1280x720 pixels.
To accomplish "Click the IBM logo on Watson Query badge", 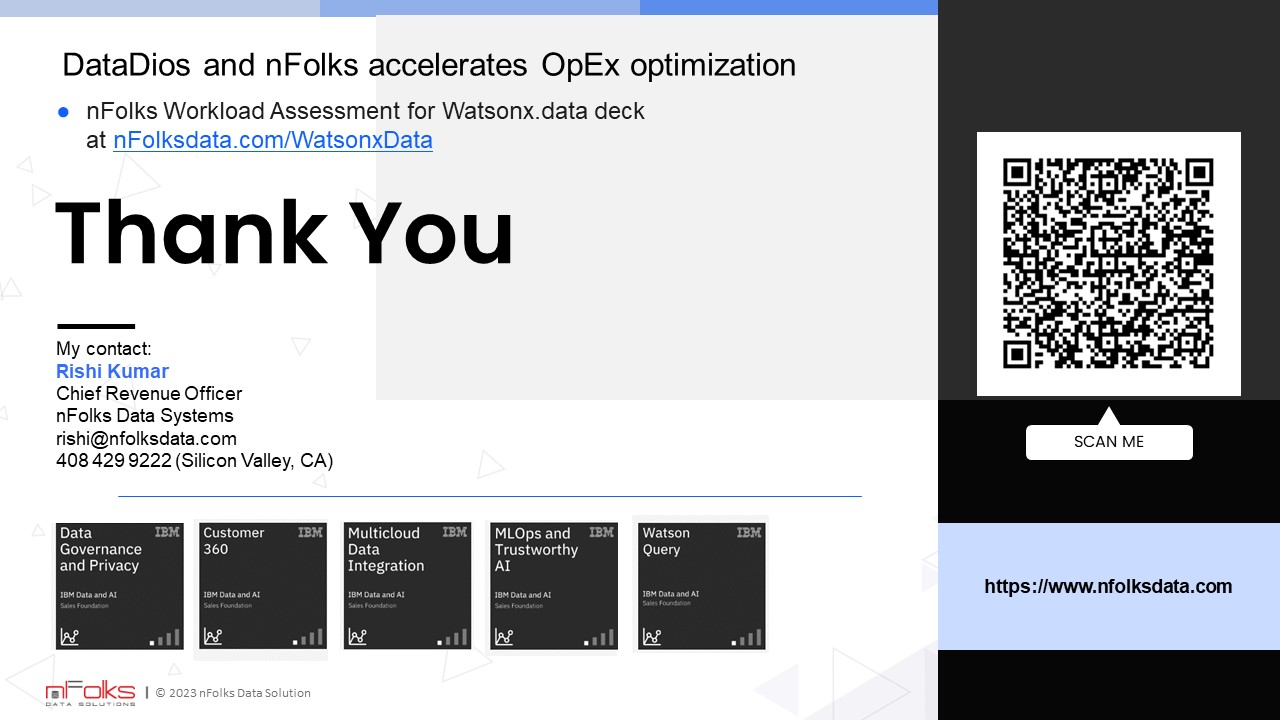I will coord(749,533).
